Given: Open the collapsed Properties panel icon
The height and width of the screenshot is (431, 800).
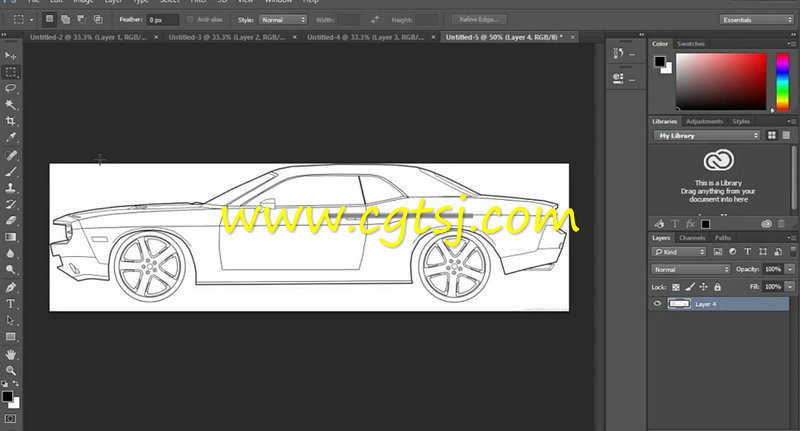Looking at the screenshot, I should 618,79.
